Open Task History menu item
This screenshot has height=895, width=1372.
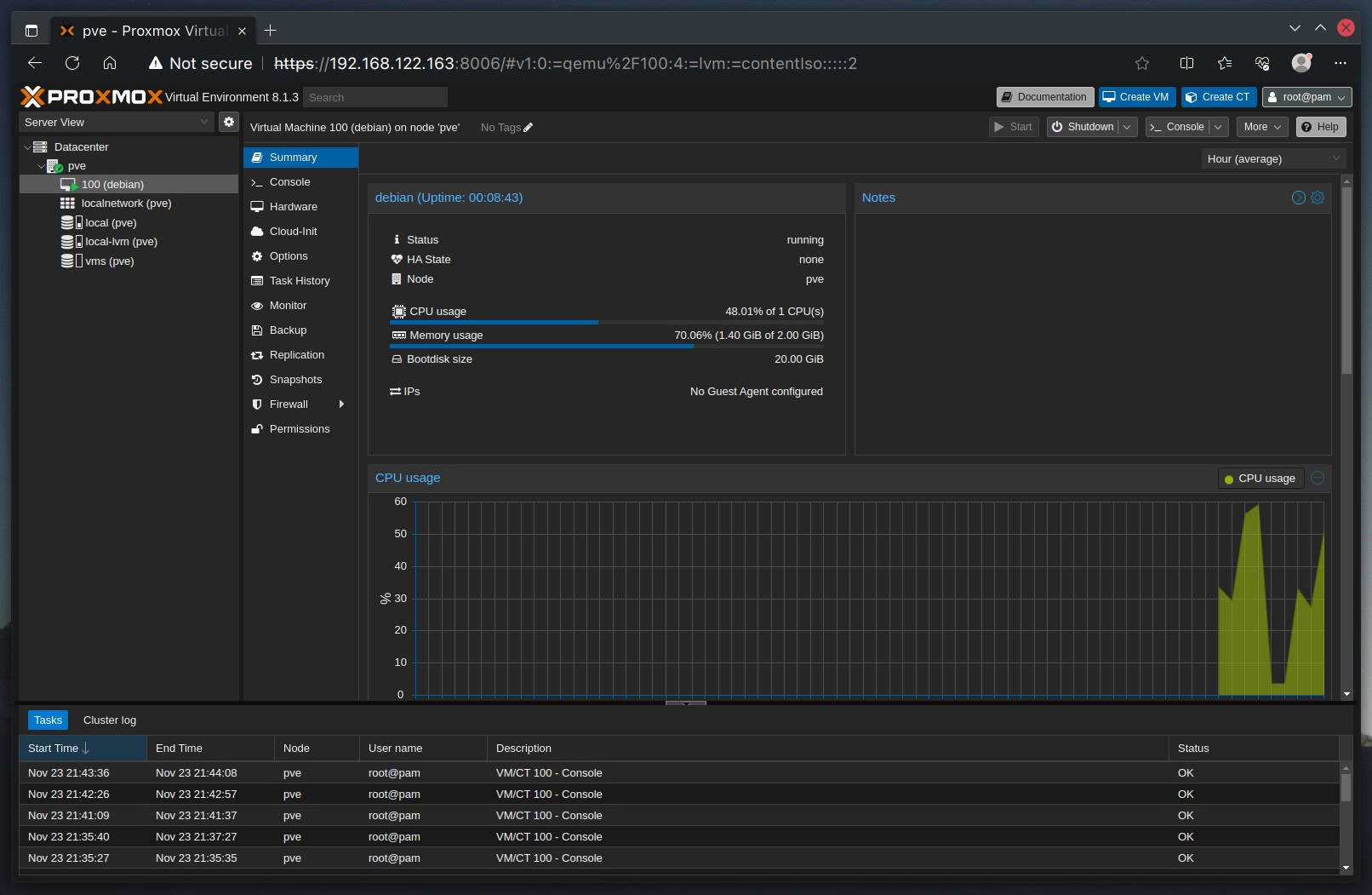coord(300,281)
